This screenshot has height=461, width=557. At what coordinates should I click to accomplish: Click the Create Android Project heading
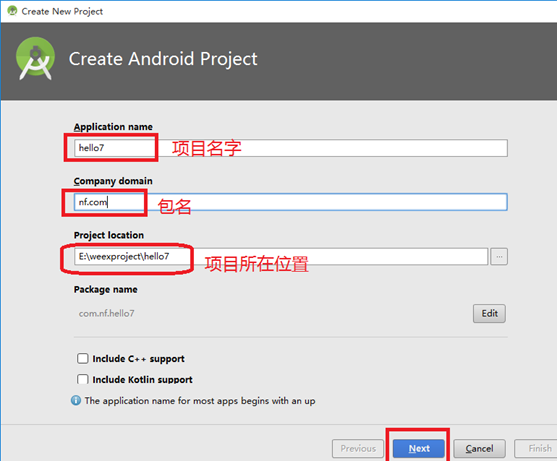click(x=163, y=59)
